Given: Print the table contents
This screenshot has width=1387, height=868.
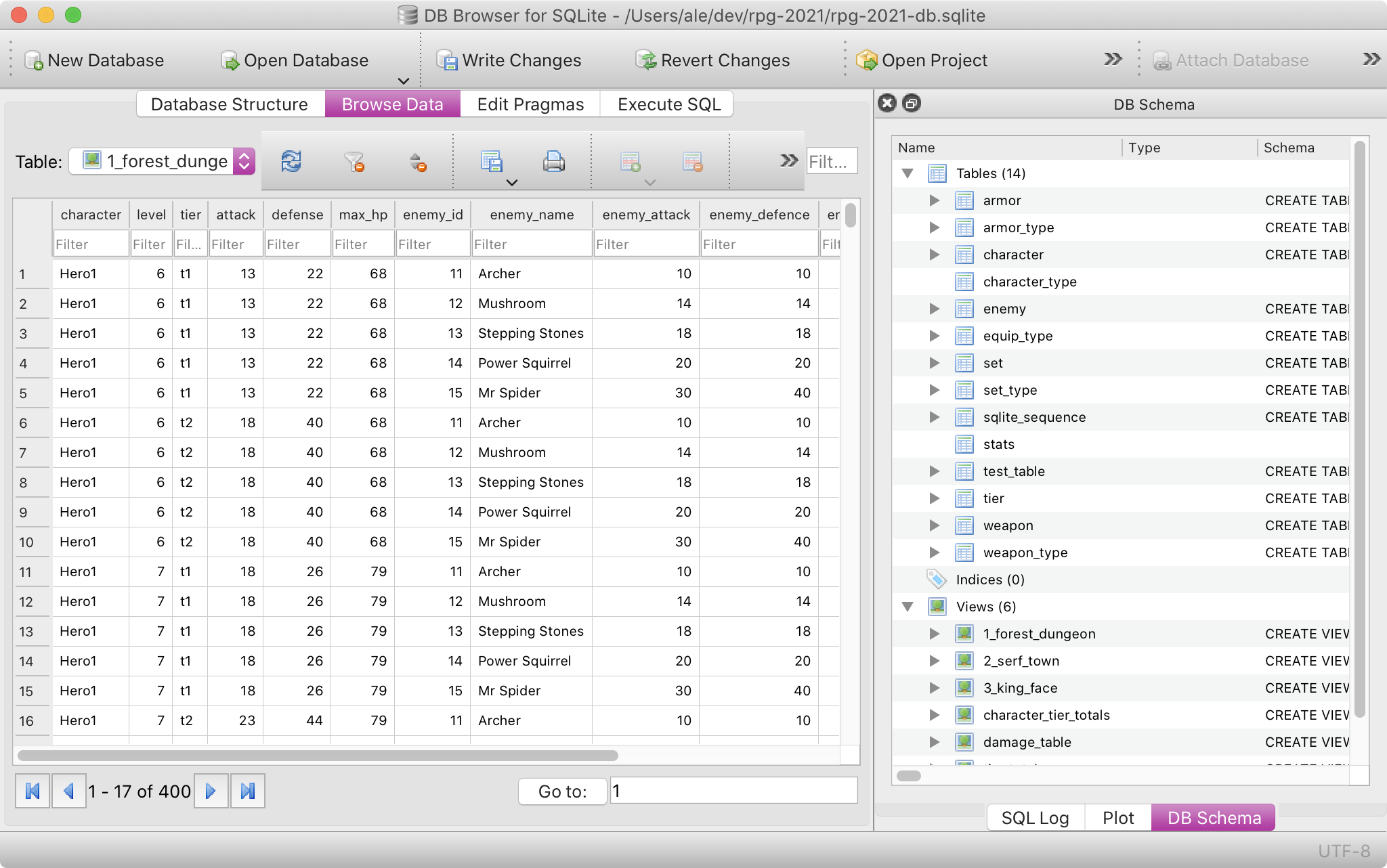Looking at the screenshot, I should pos(554,161).
